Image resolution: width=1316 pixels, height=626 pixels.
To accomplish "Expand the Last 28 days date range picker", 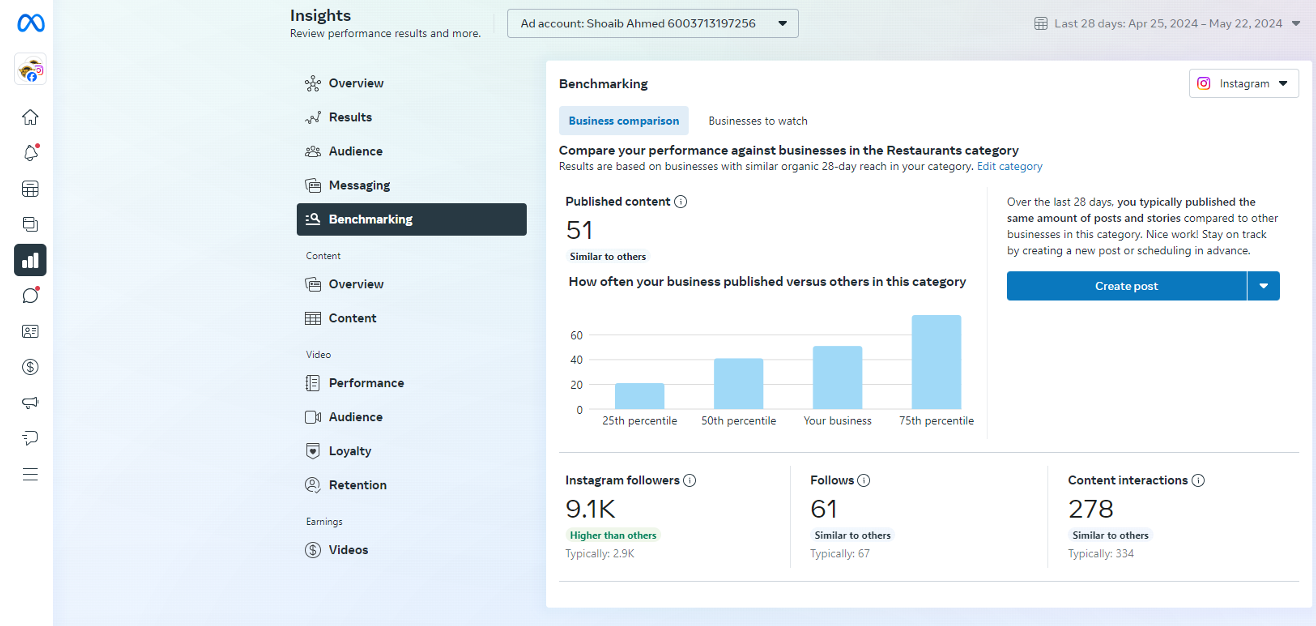I will 1167,23.
